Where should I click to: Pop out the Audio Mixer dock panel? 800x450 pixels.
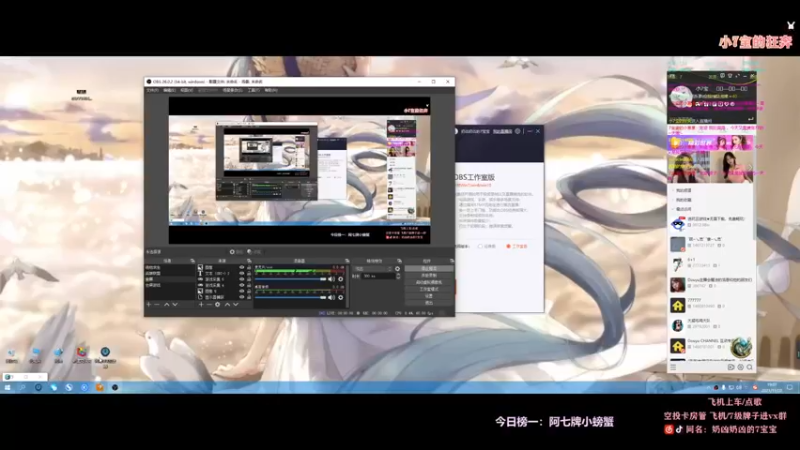347,261
